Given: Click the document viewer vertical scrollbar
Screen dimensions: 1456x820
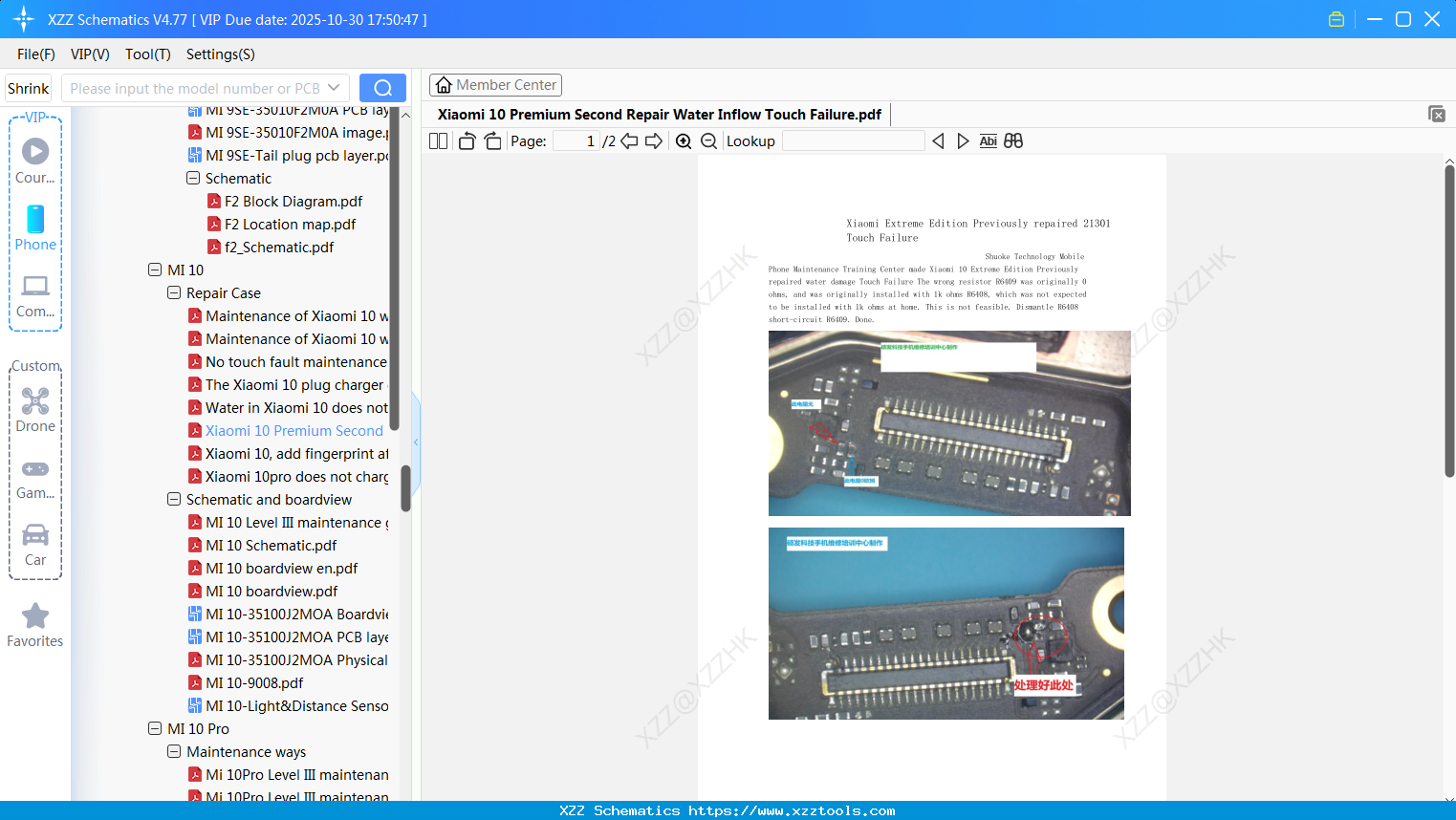Looking at the screenshot, I should tap(1449, 321).
